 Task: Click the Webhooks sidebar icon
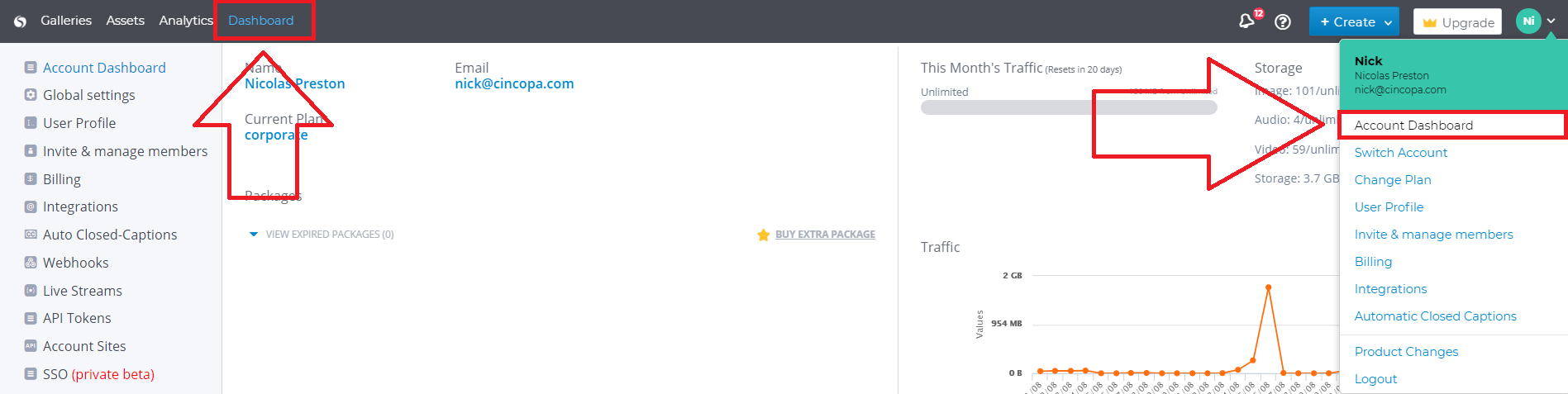31,263
